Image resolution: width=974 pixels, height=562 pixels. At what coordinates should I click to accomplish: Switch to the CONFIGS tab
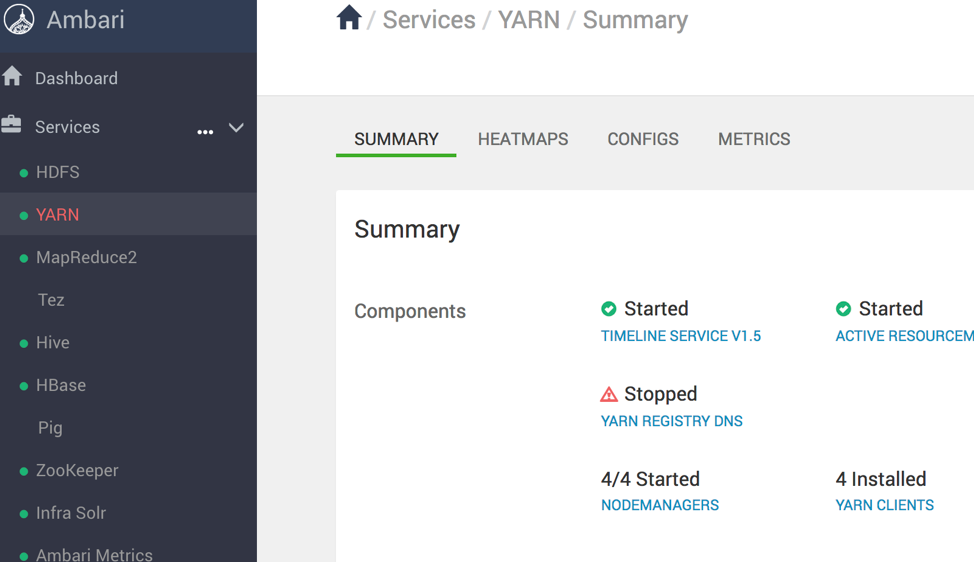point(643,139)
